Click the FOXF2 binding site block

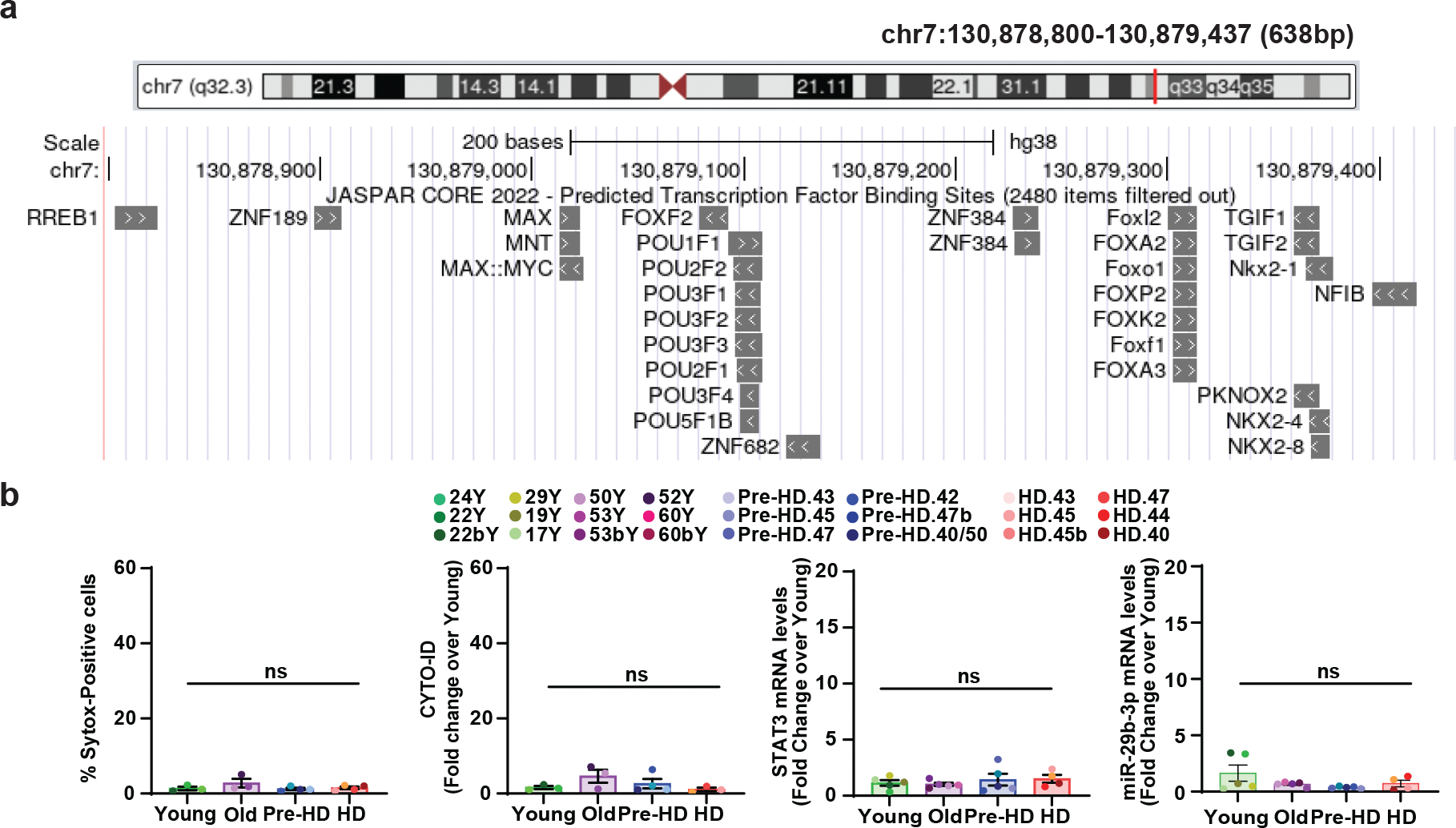[x=714, y=218]
